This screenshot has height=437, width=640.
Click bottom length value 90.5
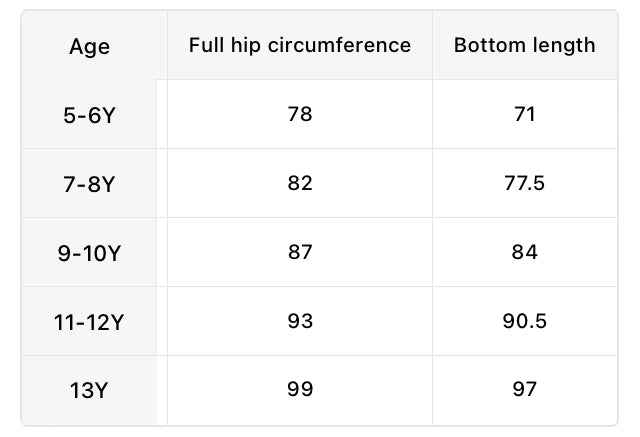click(x=524, y=321)
